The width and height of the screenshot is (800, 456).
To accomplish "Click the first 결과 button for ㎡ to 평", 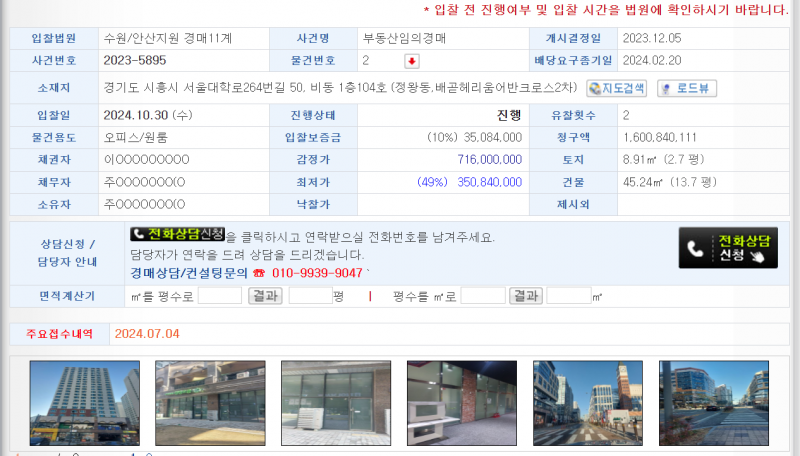I will click(x=265, y=296).
